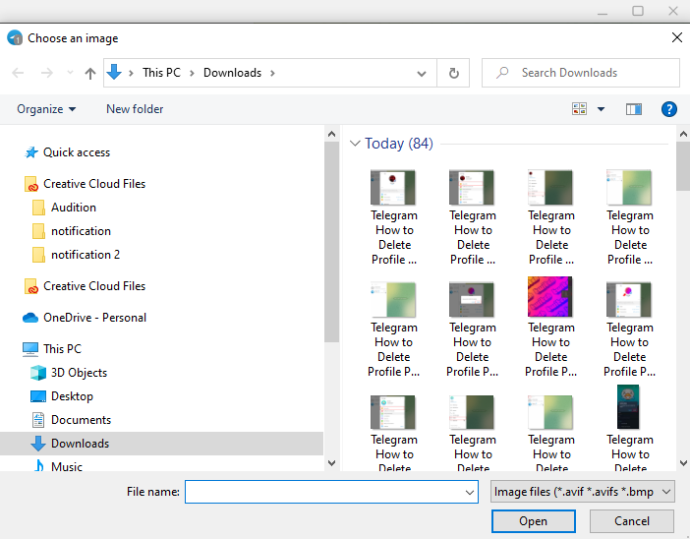Click the Up one level arrow icon

90,73
